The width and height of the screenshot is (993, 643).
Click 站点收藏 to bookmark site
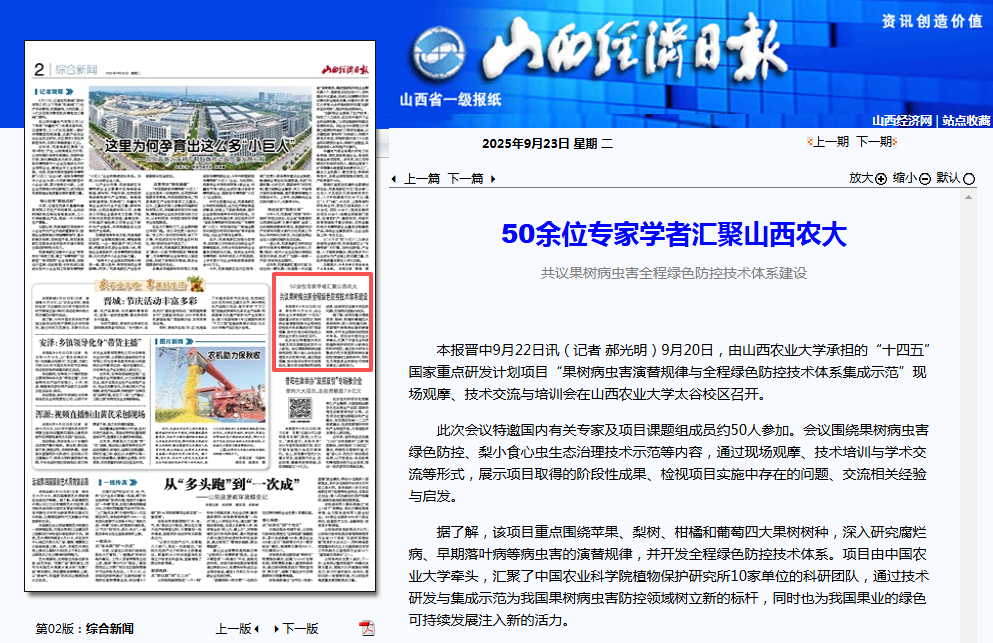[x=966, y=120]
